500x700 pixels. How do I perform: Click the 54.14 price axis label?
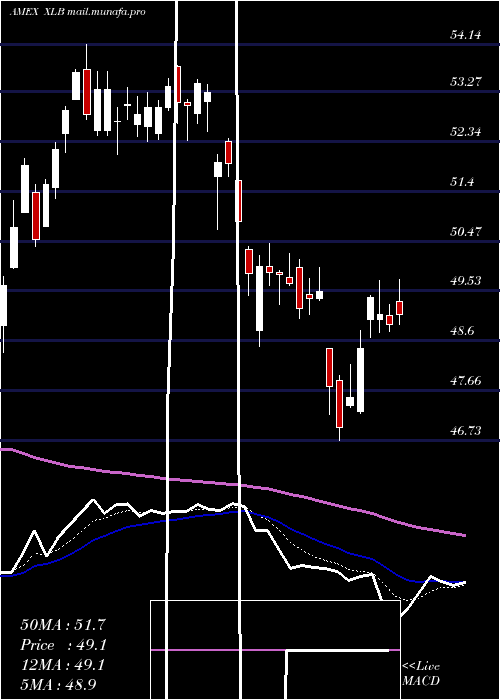tap(465, 34)
